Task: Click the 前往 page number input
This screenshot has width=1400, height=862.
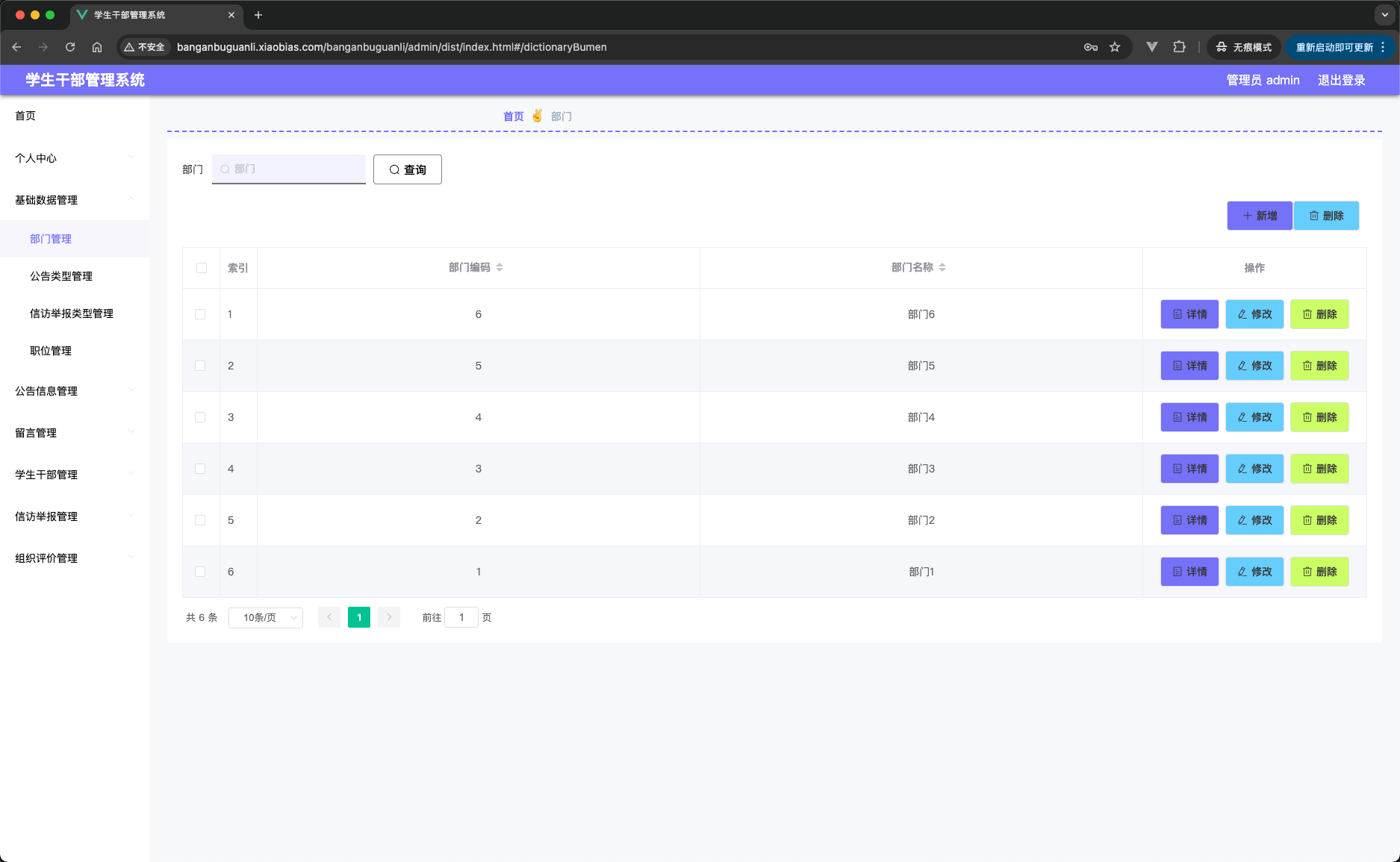Action: click(x=461, y=617)
